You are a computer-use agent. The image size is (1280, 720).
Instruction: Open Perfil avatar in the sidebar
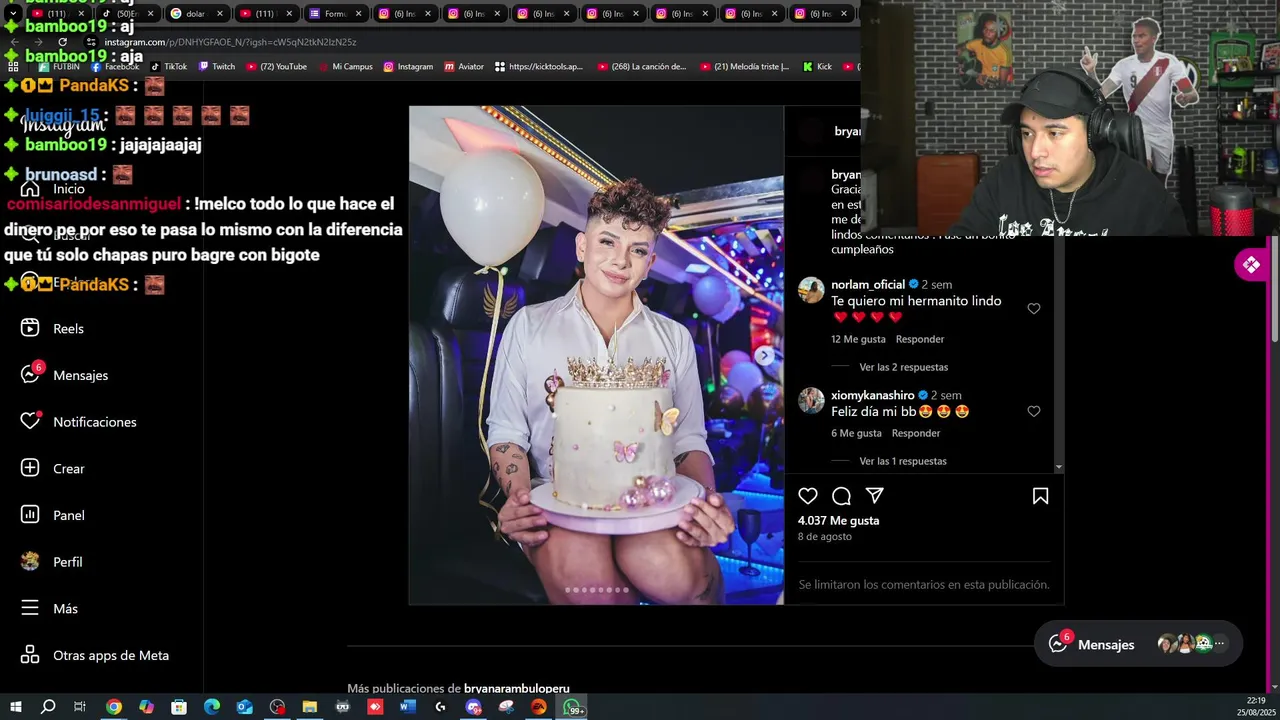pos(30,561)
